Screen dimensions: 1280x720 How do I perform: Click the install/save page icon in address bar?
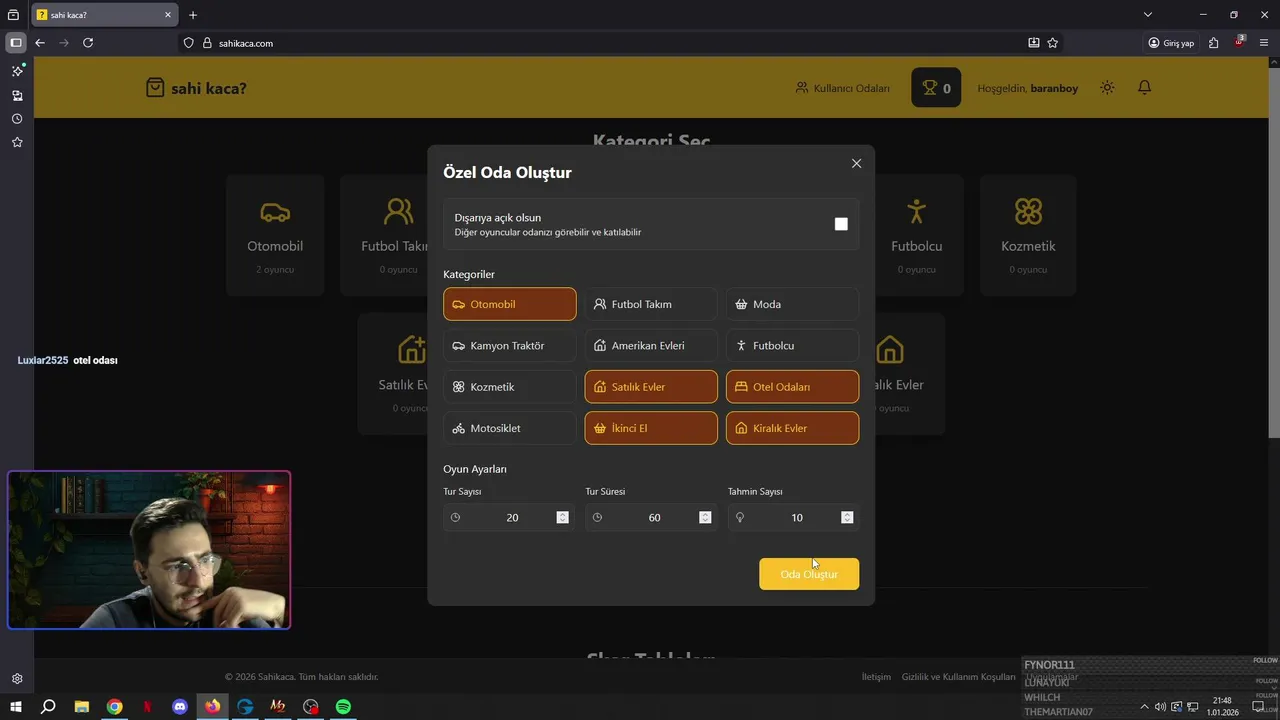coord(1034,43)
